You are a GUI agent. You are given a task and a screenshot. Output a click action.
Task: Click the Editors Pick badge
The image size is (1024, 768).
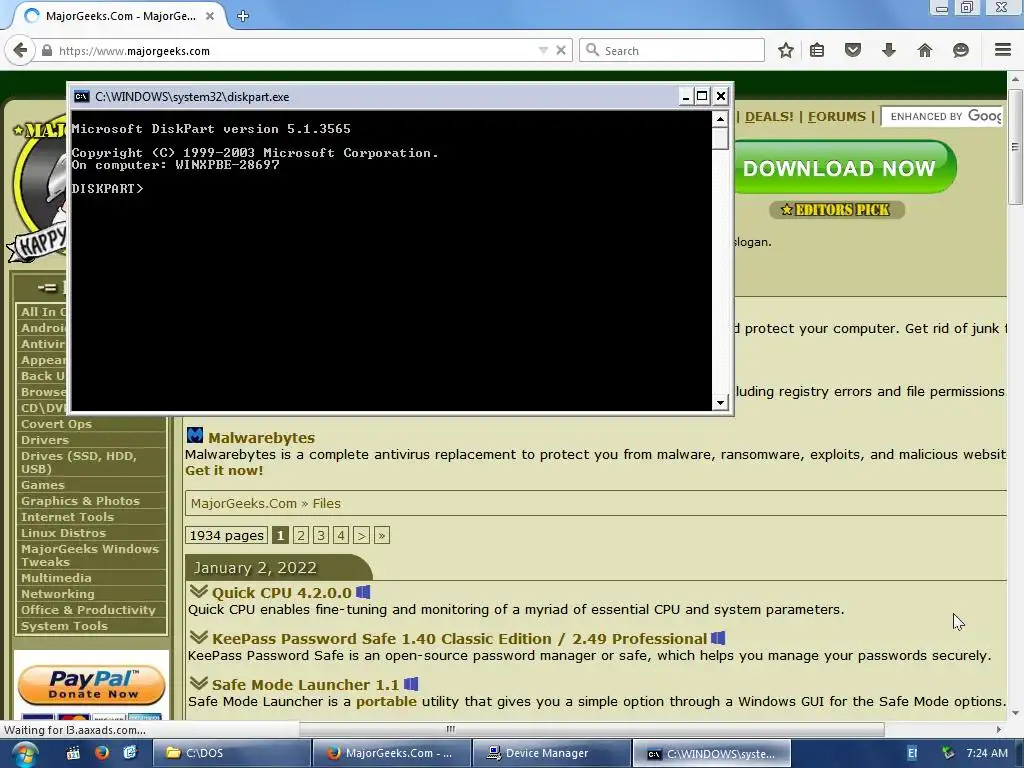[x=837, y=210]
